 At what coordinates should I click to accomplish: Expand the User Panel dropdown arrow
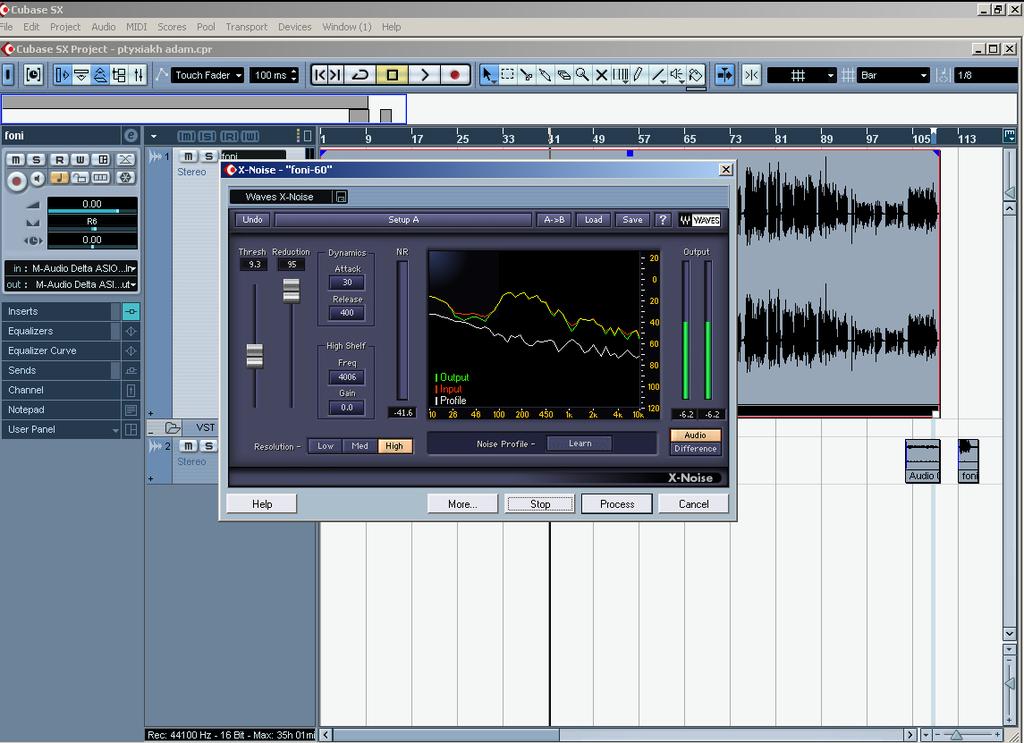click(x=116, y=430)
